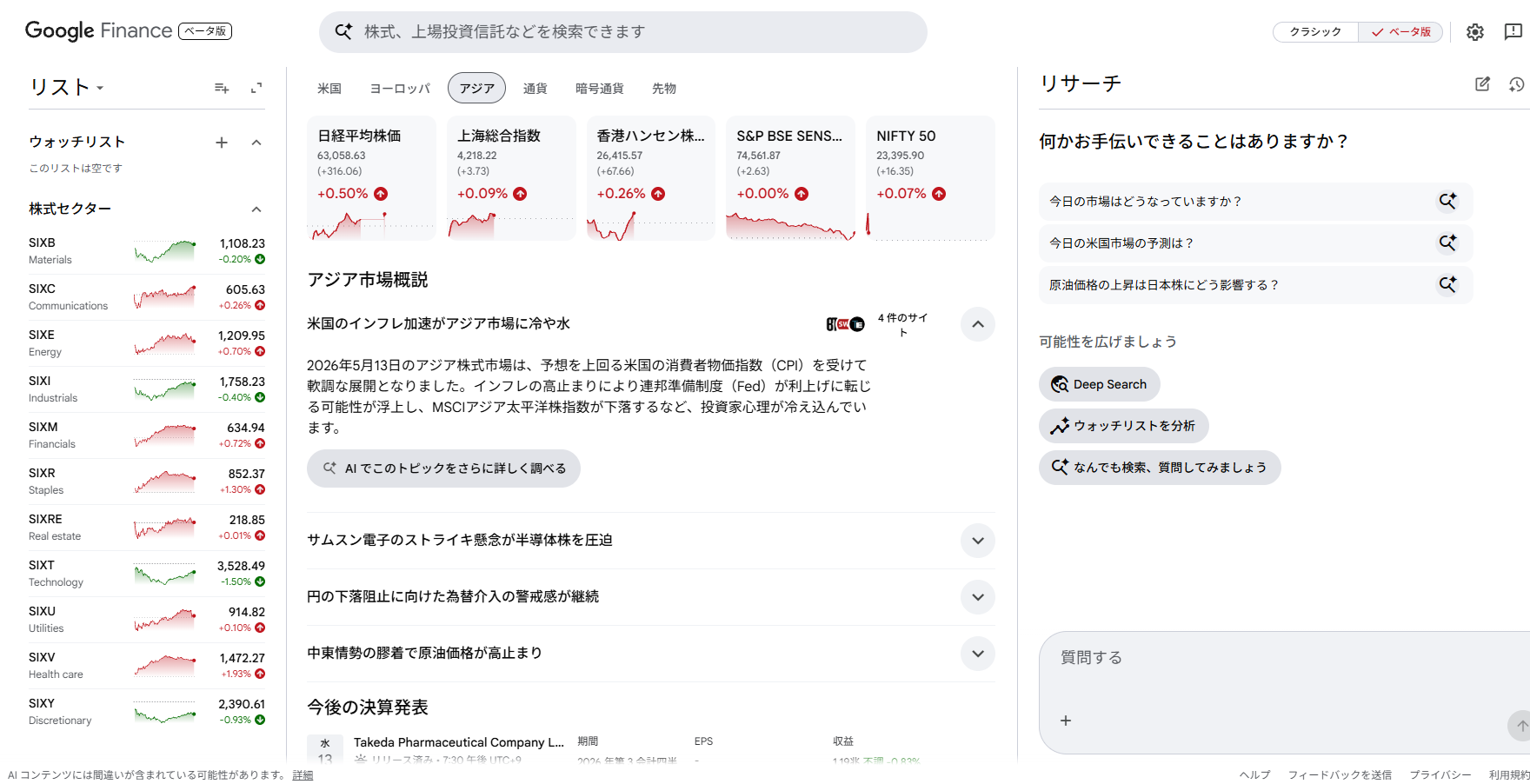
Task: Select the ベータ版 toggle option
Action: pos(1400,32)
